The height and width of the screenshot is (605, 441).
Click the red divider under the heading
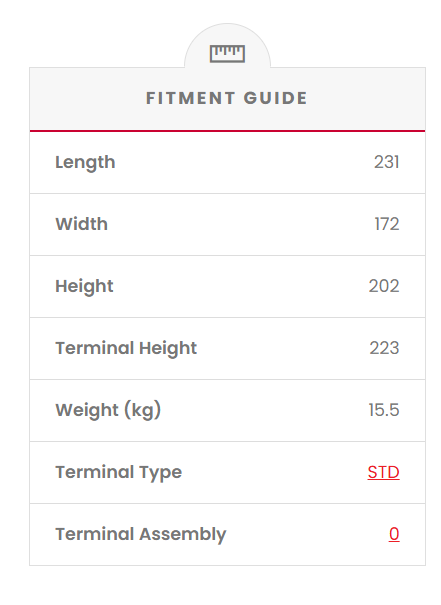pos(228,131)
